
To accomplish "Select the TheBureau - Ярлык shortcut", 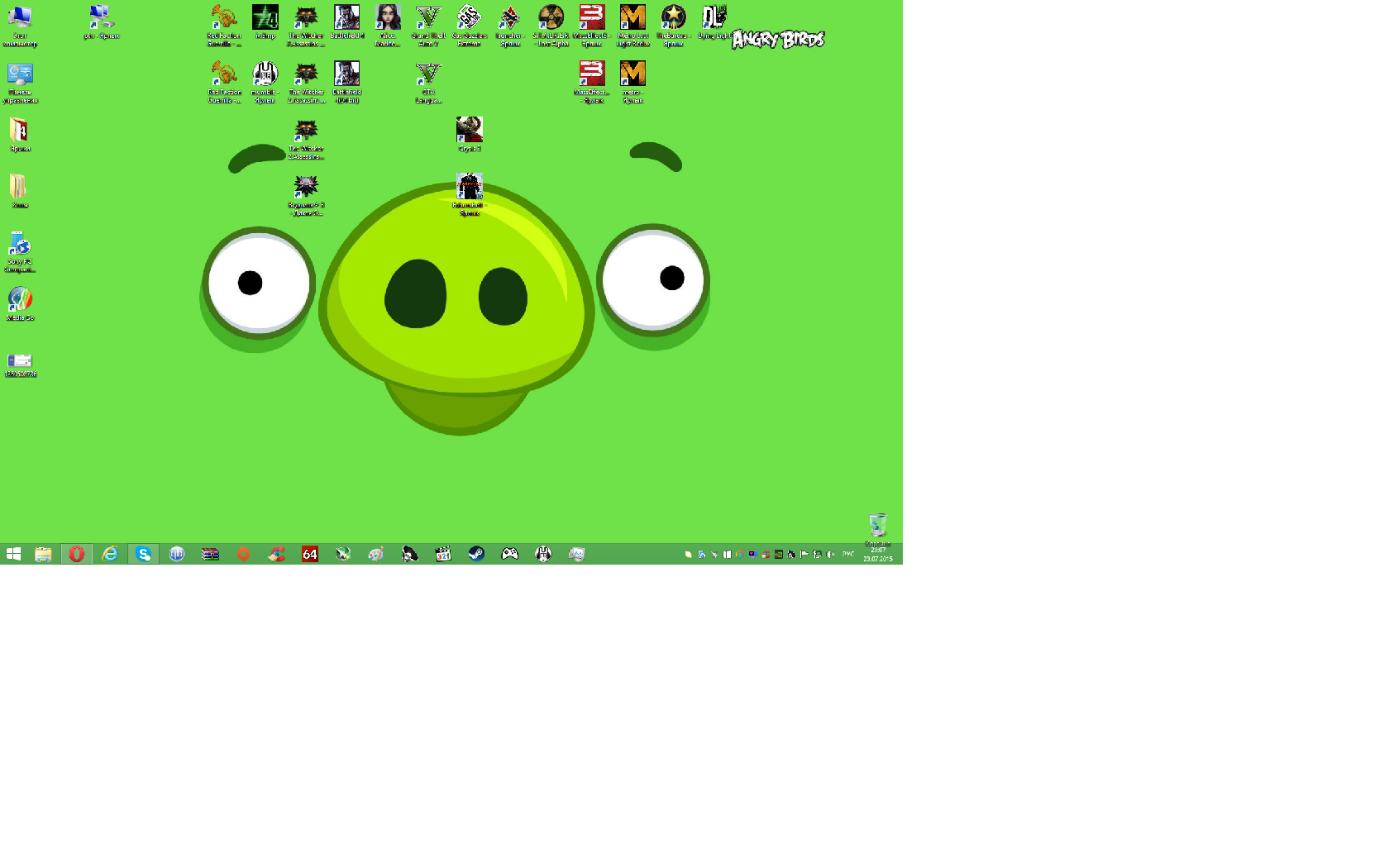I will tap(673, 26).
